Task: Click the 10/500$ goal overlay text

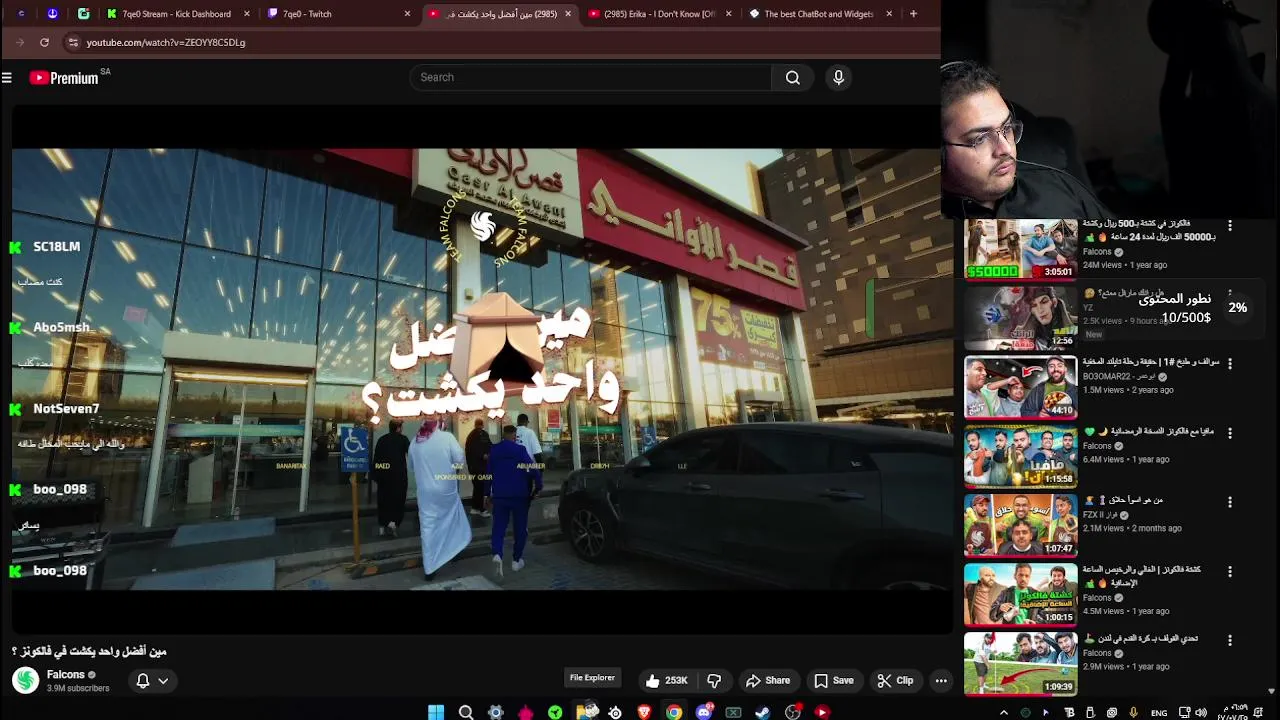Action: 1186,318
